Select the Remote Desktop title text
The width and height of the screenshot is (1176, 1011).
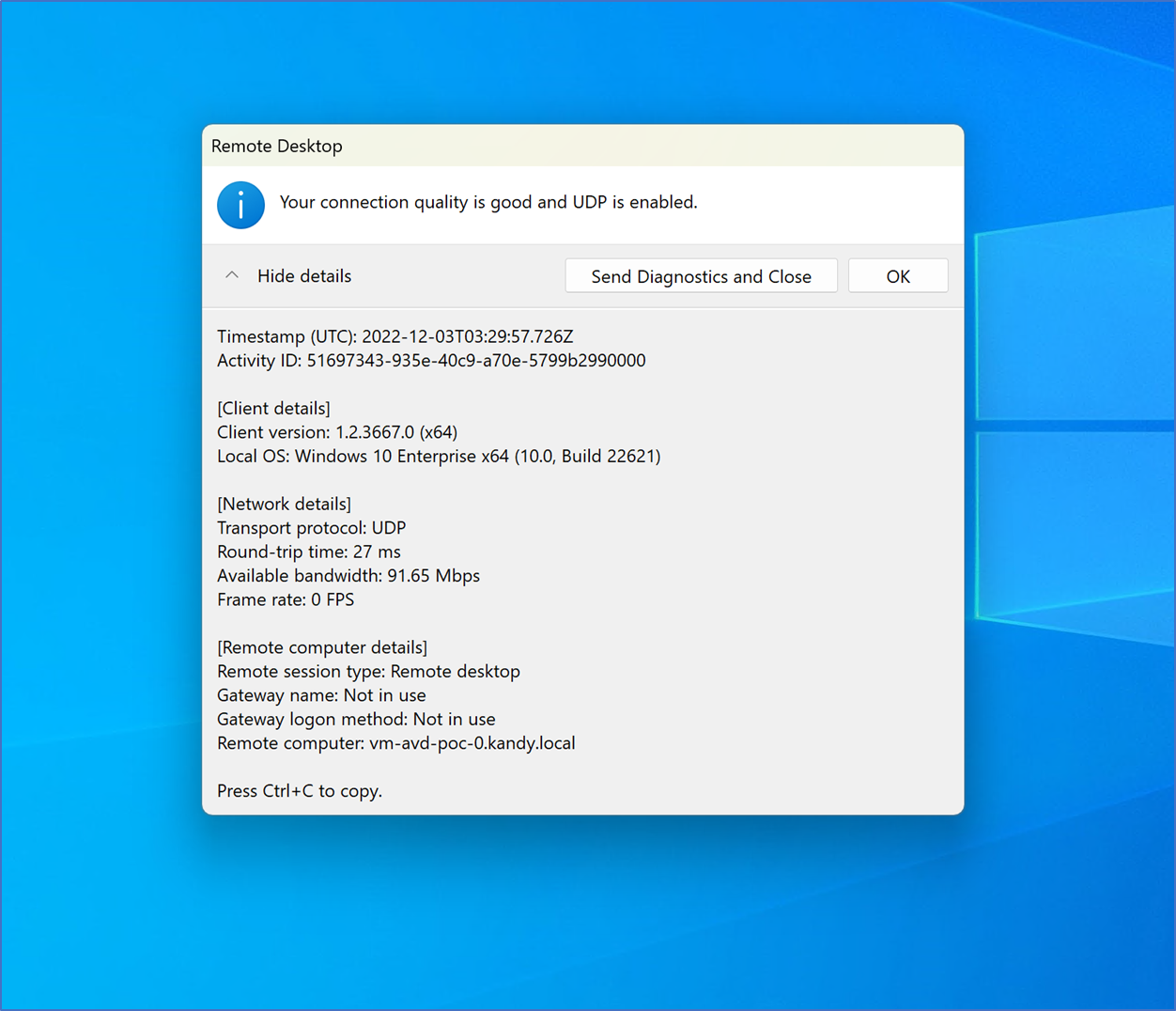click(277, 147)
